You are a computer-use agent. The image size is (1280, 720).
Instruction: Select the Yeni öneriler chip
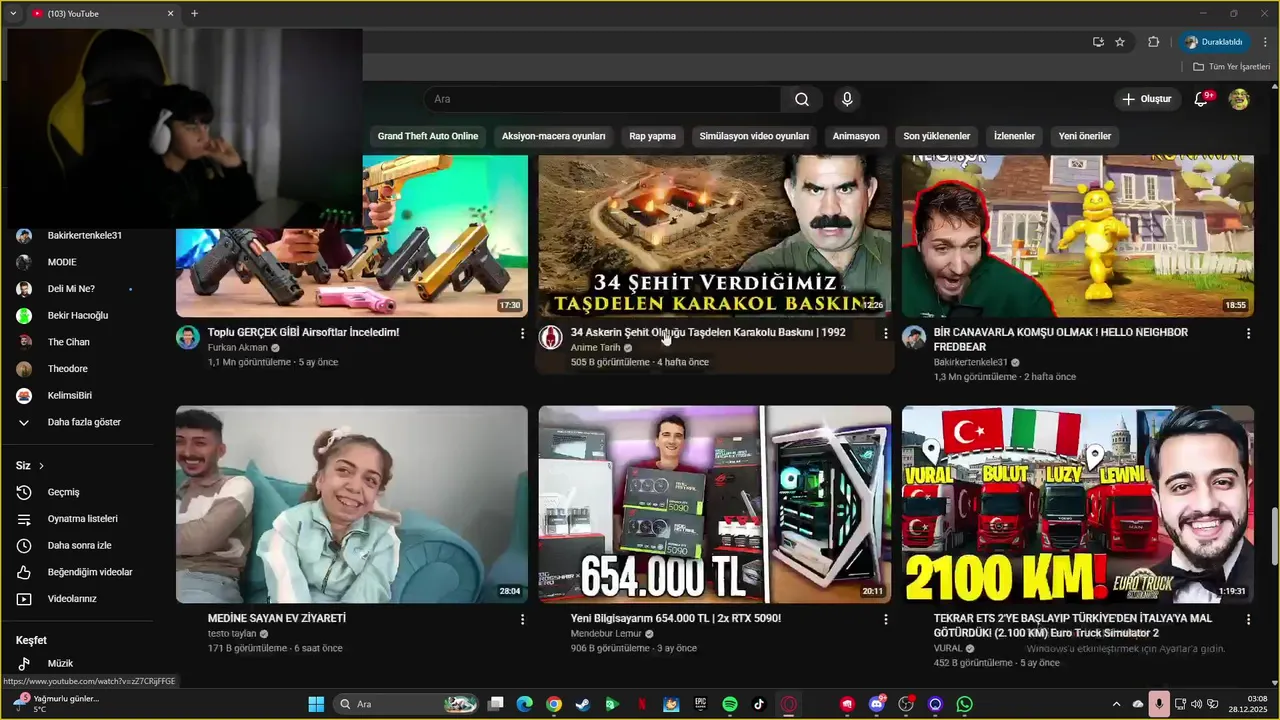click(1085, 136)
